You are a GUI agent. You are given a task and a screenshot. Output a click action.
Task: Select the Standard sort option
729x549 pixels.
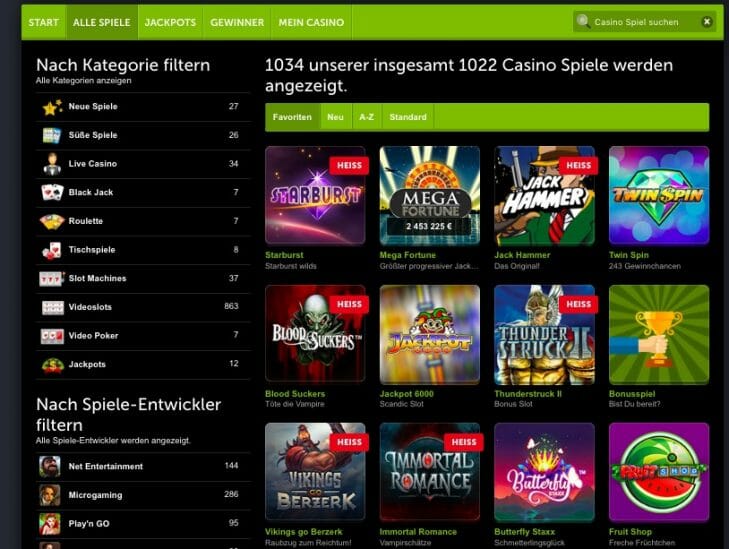click(x=408, y=117)
